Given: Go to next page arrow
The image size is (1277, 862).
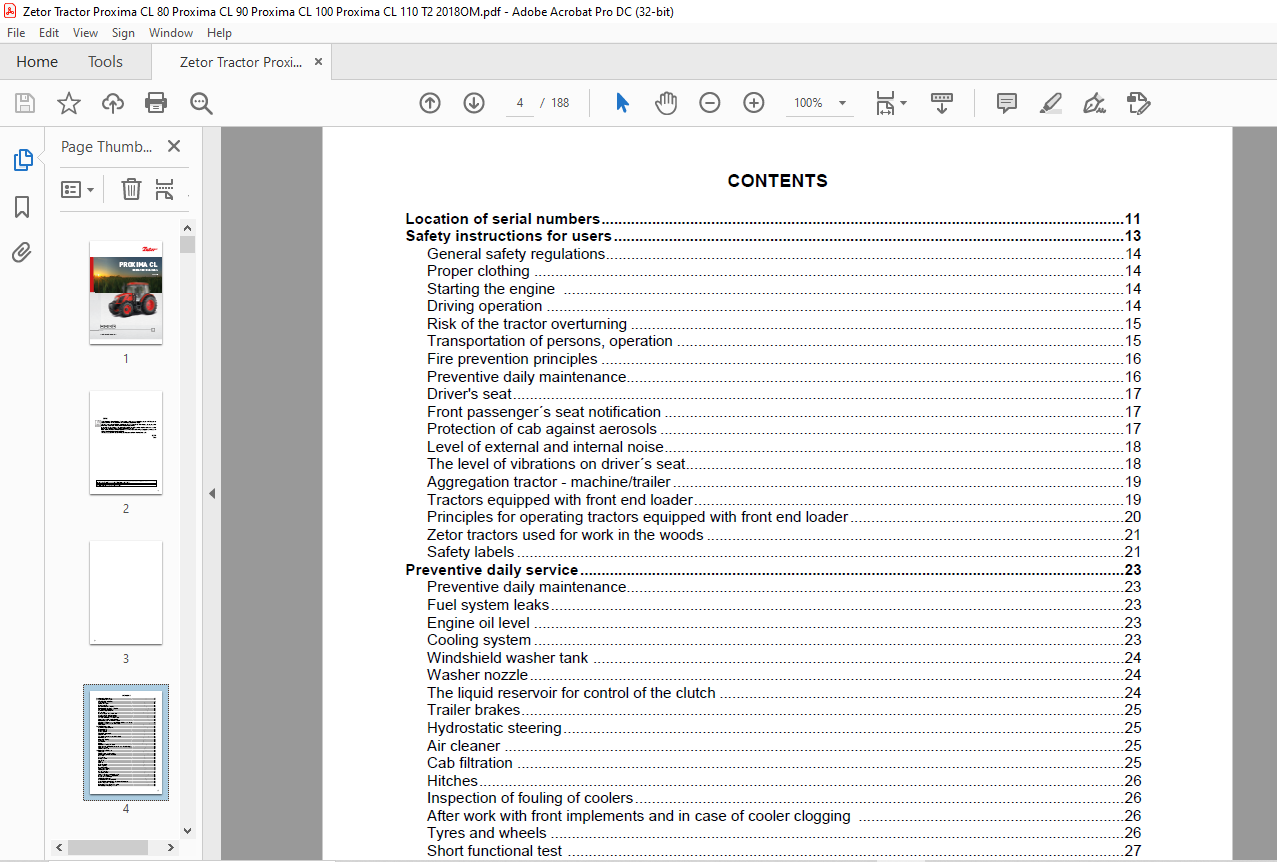Looking at the screenshot, I should tap(474, 103).
